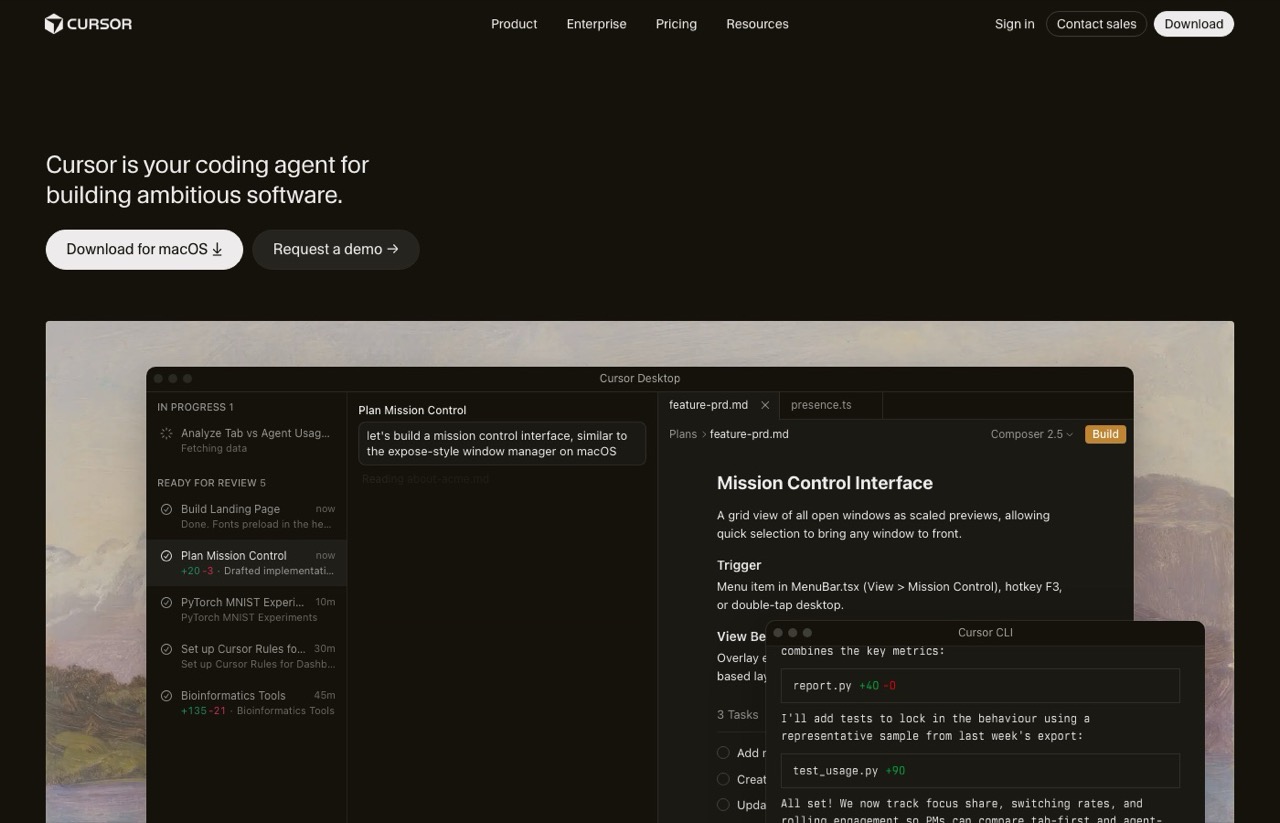Go to the Pricing page

[x=676, y=24]
